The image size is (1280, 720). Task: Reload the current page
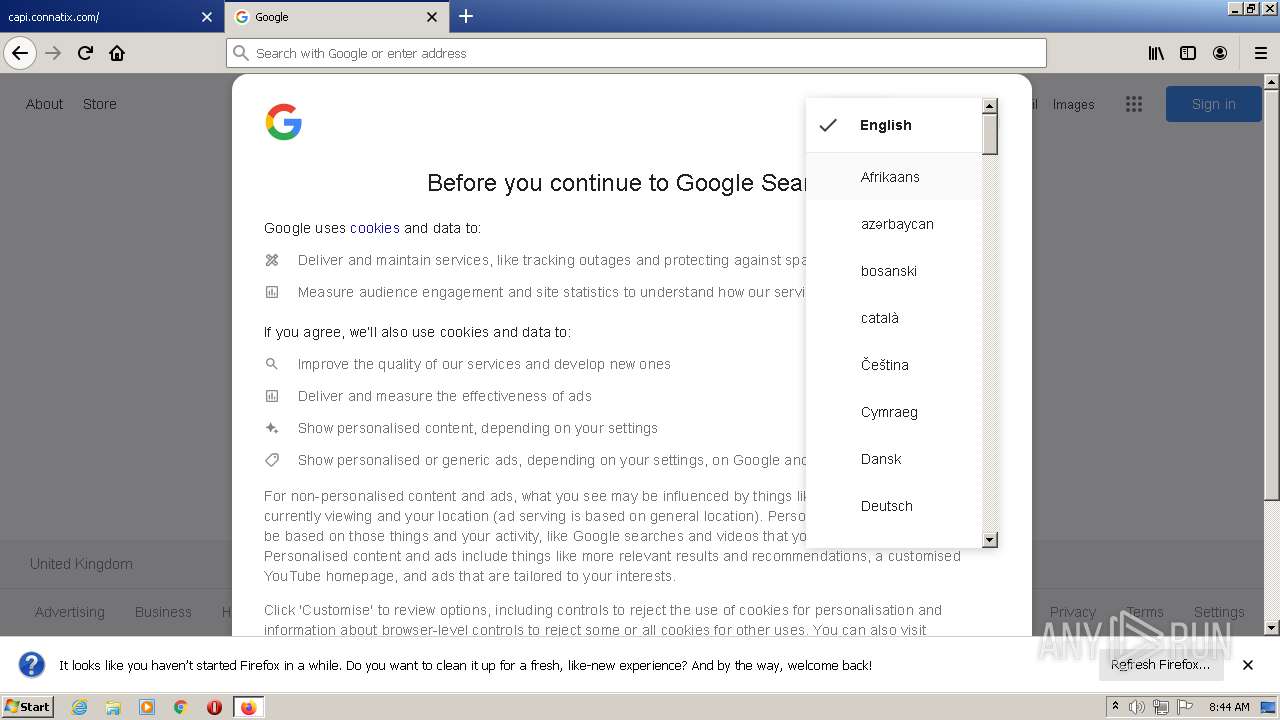85,53
